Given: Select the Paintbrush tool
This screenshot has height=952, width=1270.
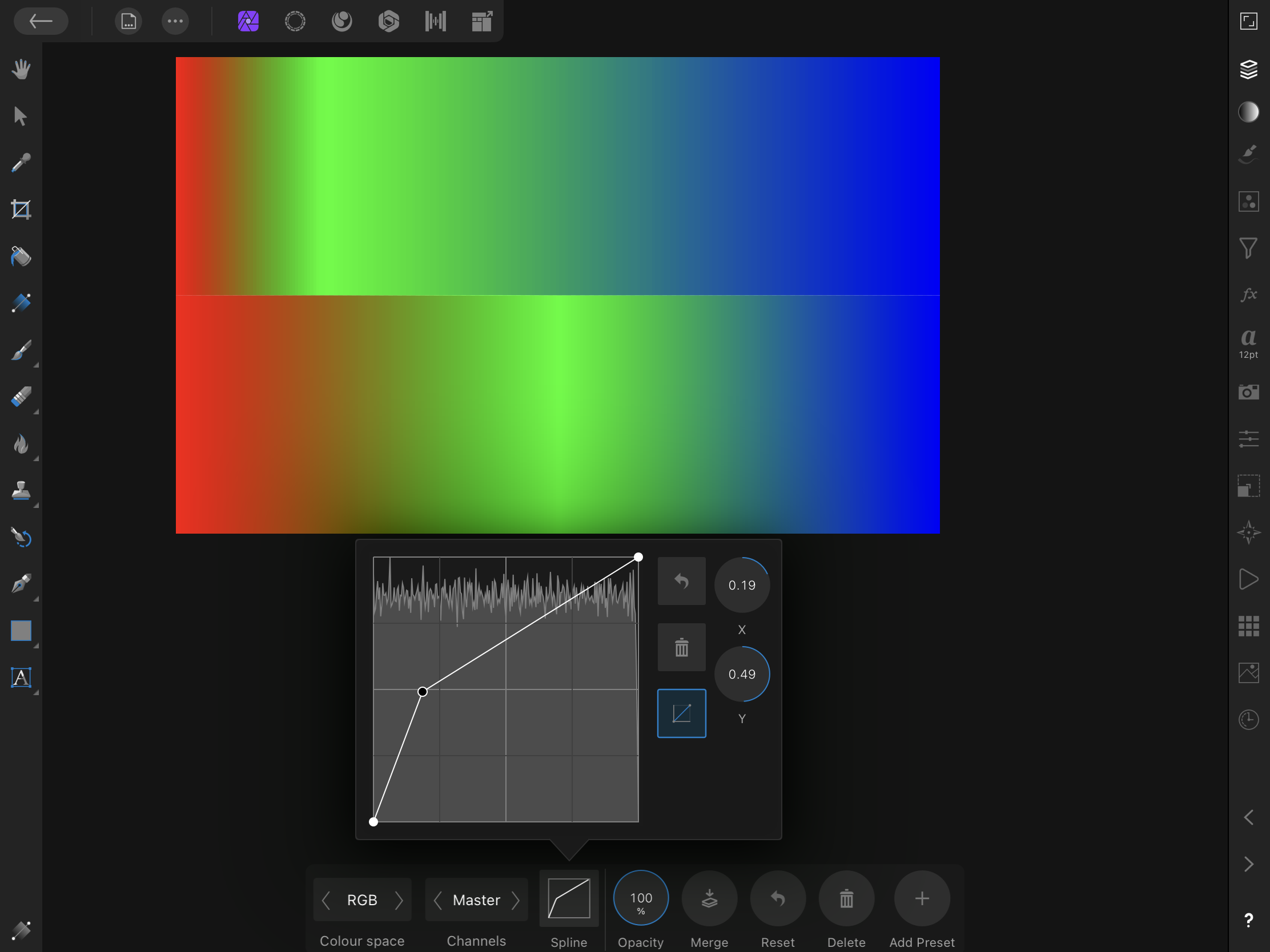Looking at the screenshot, I should pos(21,350).
